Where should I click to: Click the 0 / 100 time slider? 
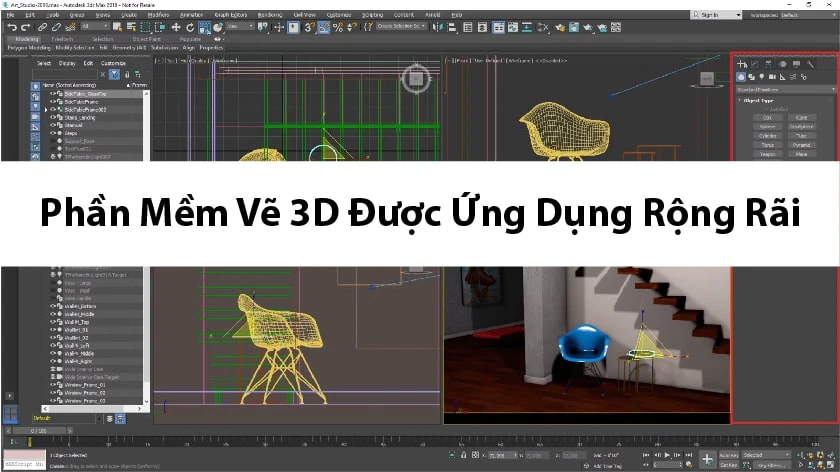tap(39, 430)
